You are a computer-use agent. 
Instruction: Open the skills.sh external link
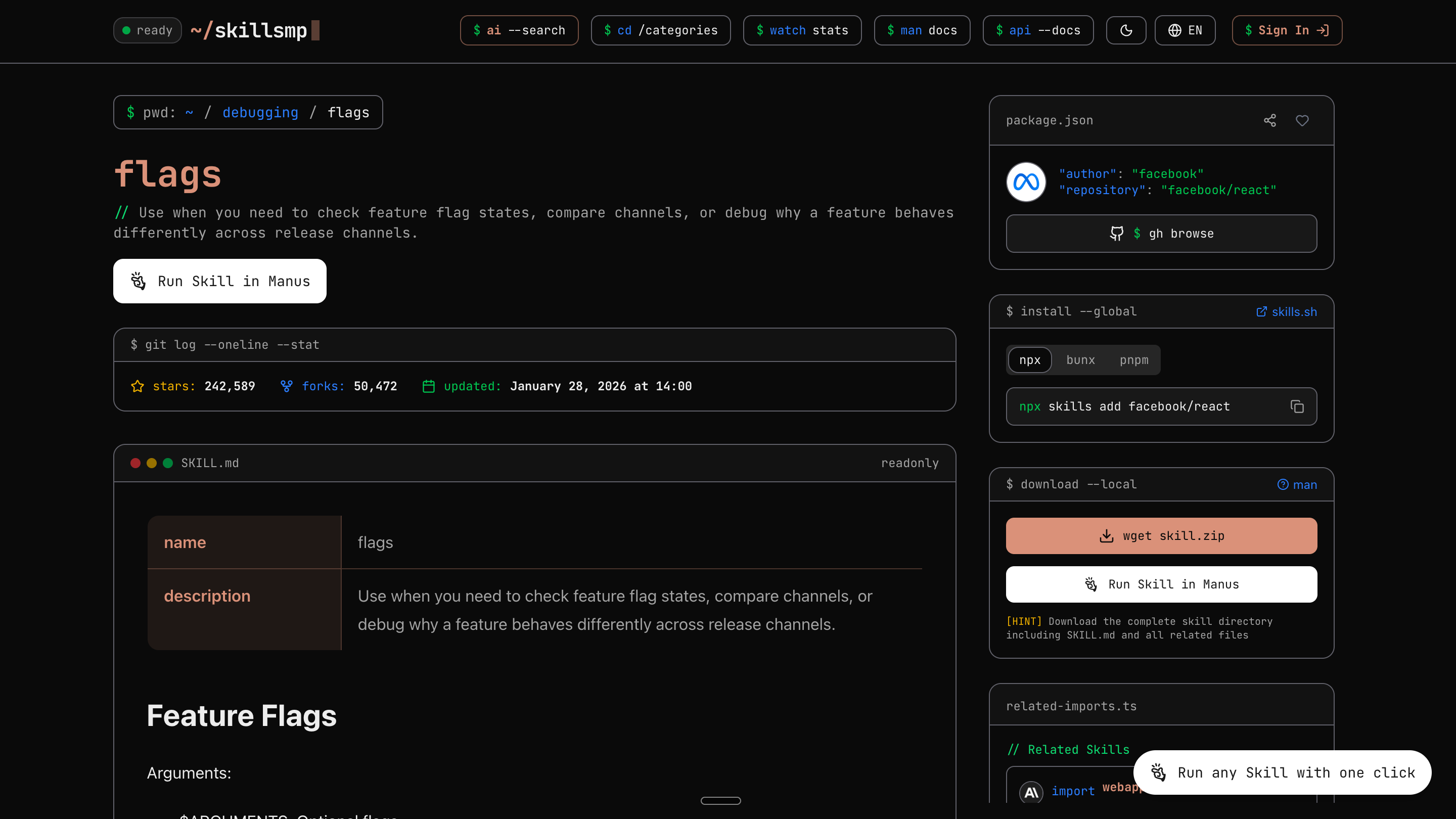click(1287, 312)
